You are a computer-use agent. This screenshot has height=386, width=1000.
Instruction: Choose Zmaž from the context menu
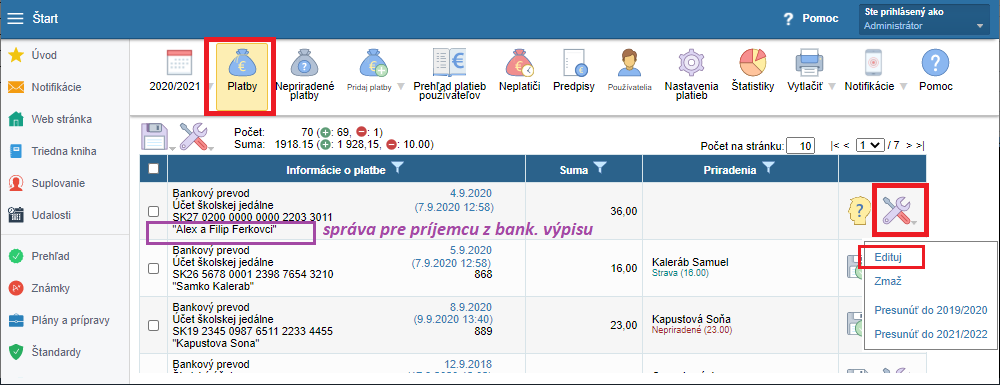click(887, 281)
